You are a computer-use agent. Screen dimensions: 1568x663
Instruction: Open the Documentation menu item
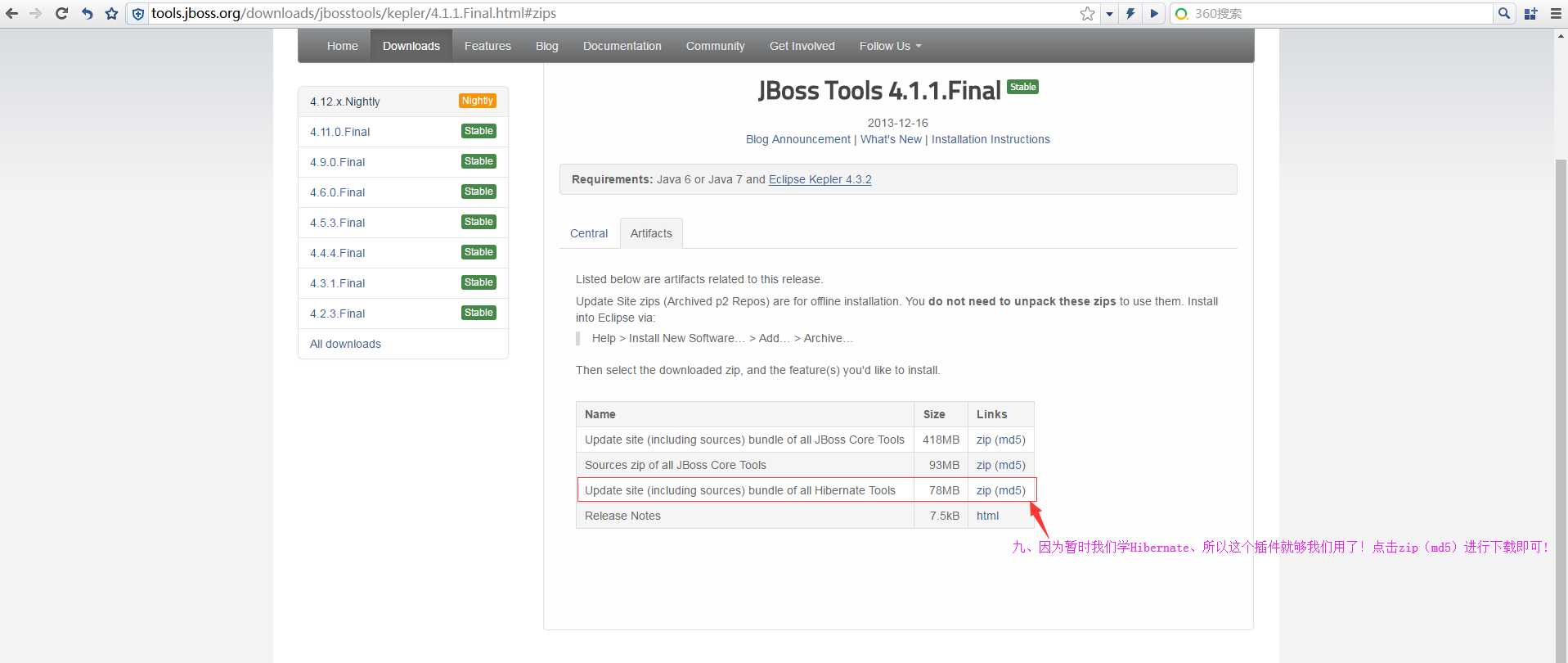[x=622, y=46]
